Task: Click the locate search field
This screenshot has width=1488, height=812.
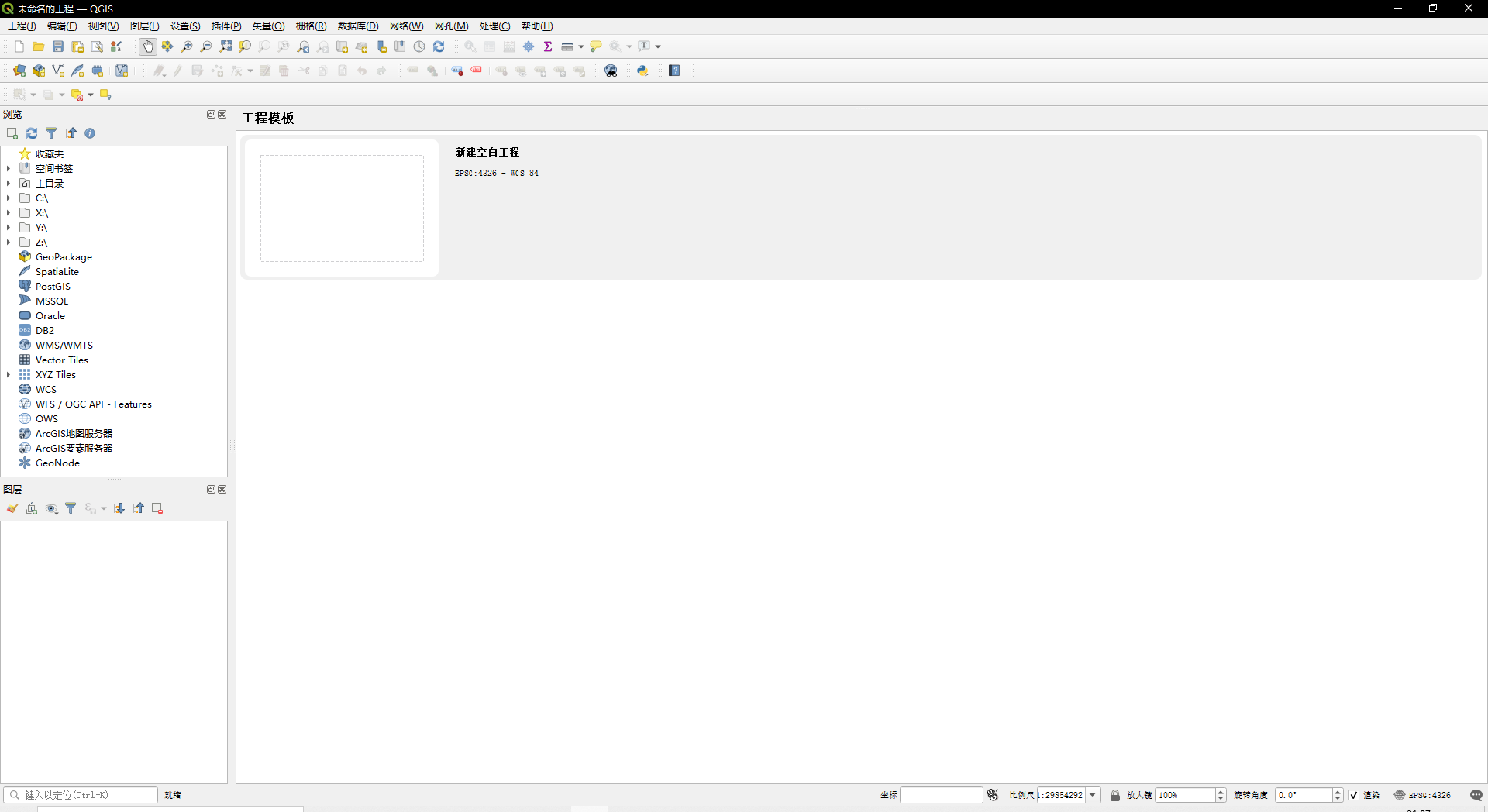Action: (80, 795)
